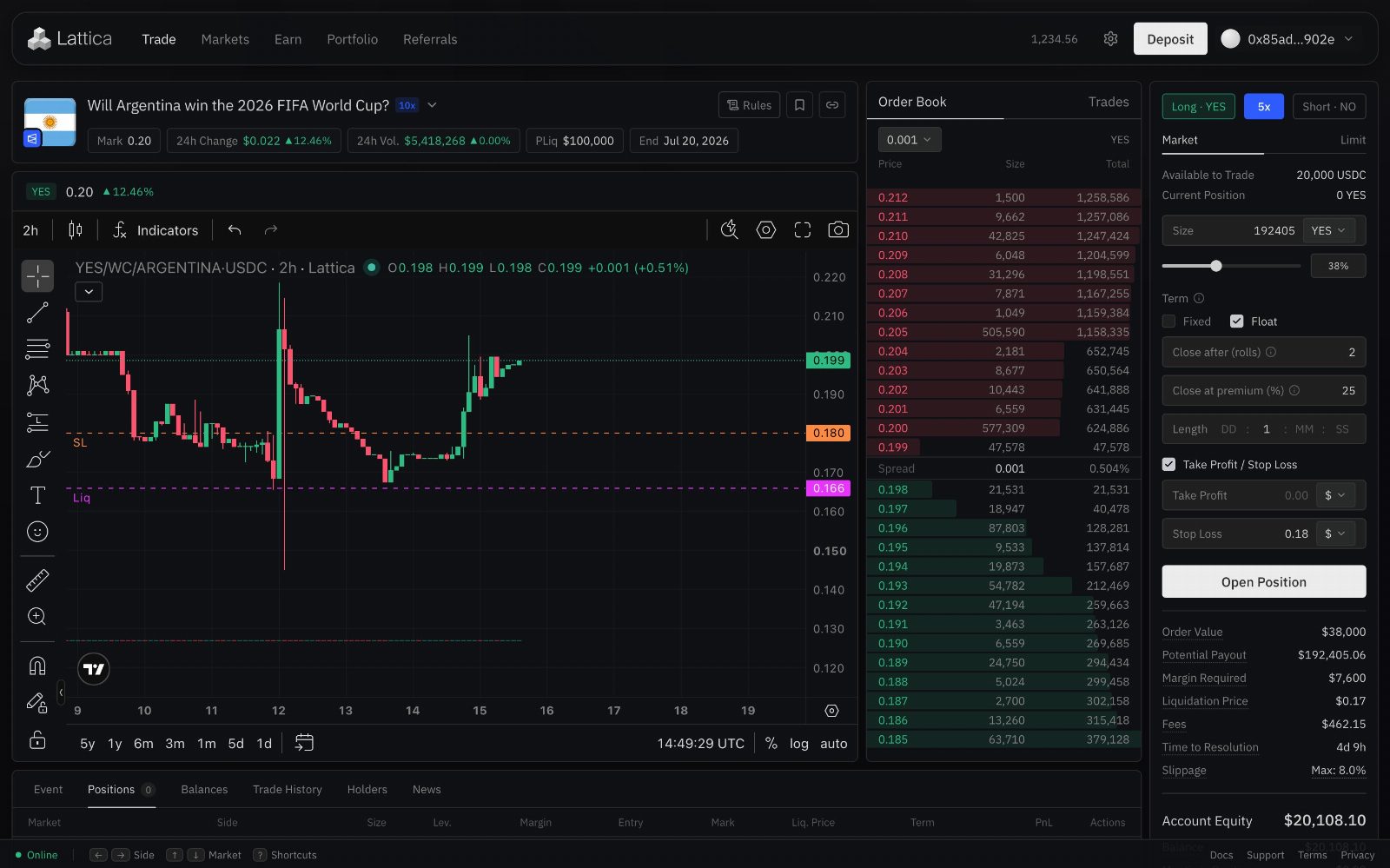Image resolution: width=1390 pixels, height=868 pixels.
Task: Edit the Close after (rolls) field
Action: point(1264,352)
